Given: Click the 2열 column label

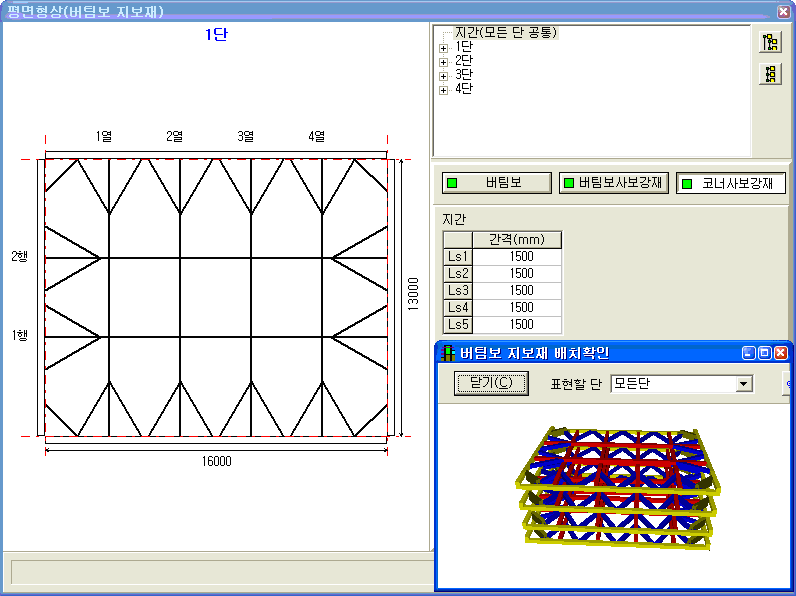Looking at the screenshot, I should pos(175,136).
